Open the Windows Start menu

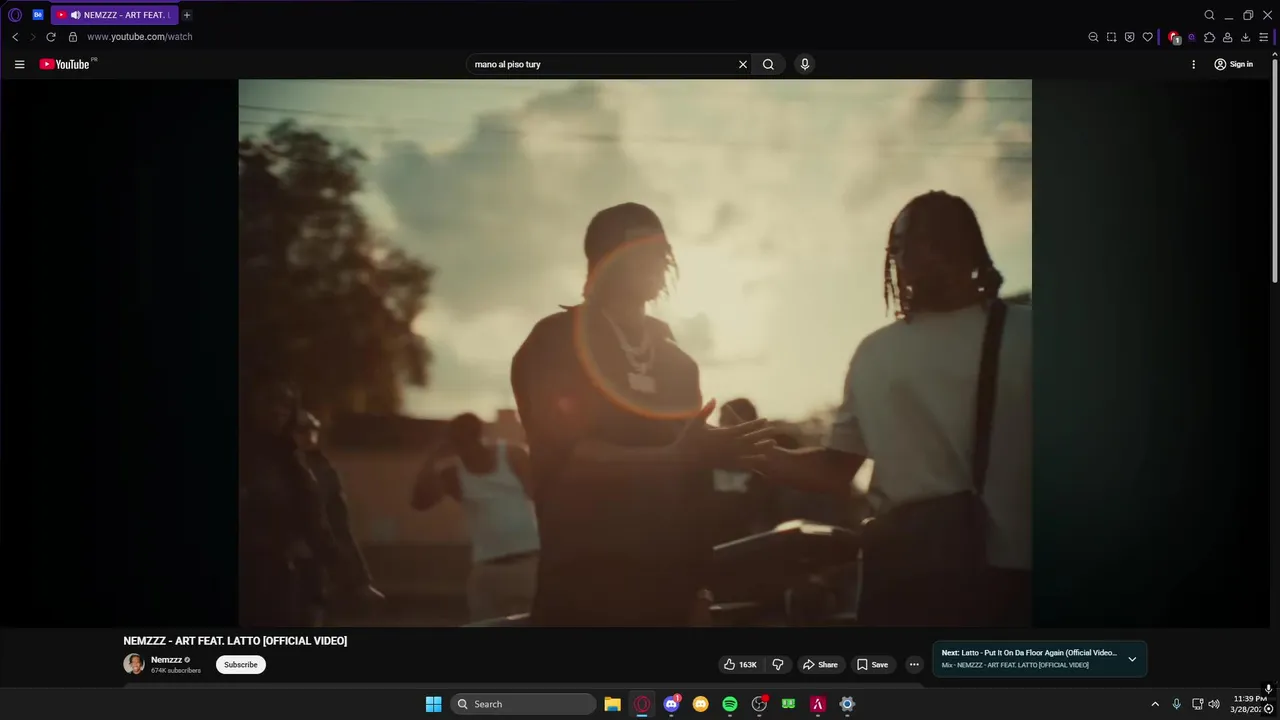tap(434, 704)
